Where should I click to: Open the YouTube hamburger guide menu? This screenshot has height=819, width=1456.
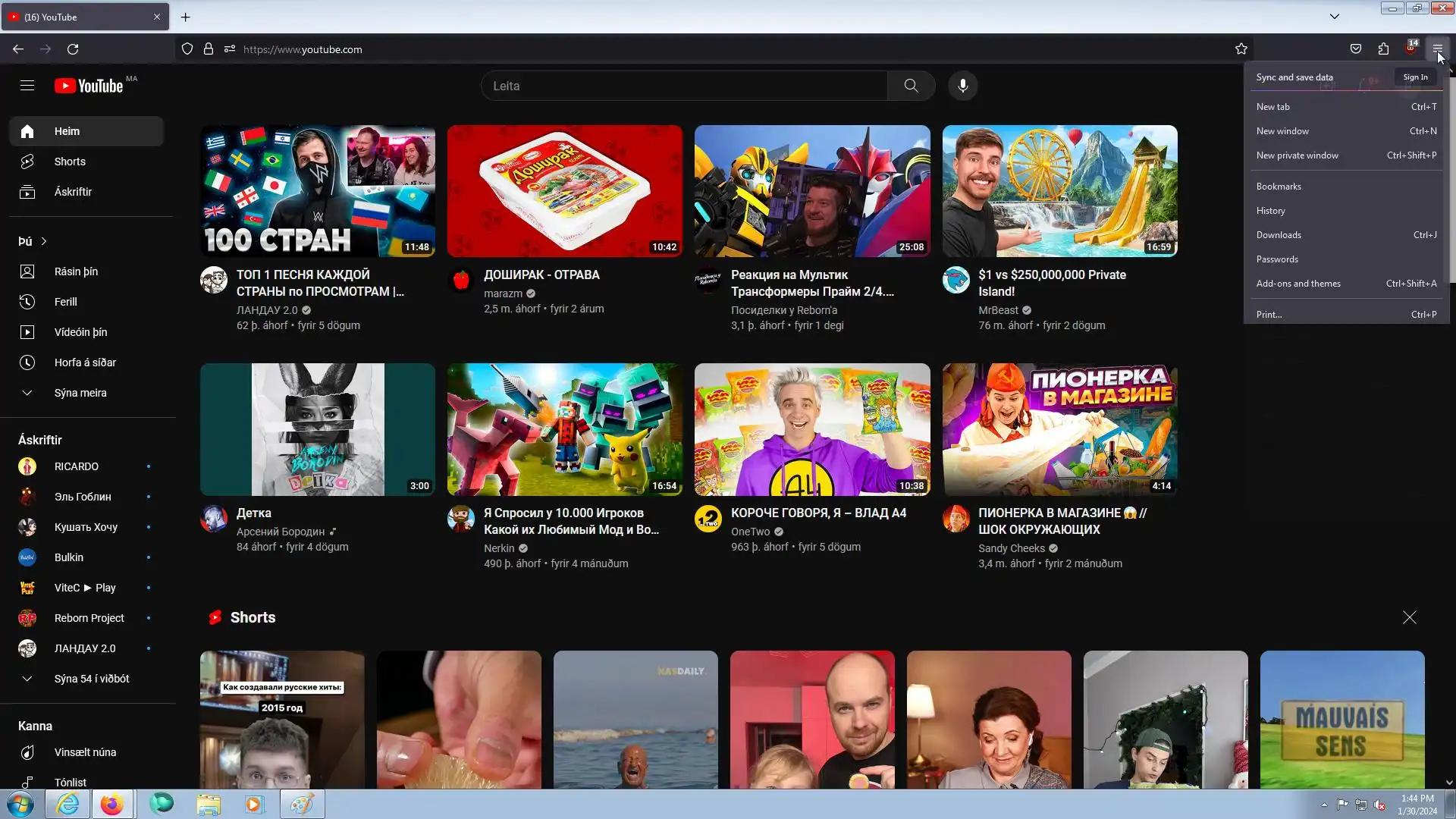27,86
